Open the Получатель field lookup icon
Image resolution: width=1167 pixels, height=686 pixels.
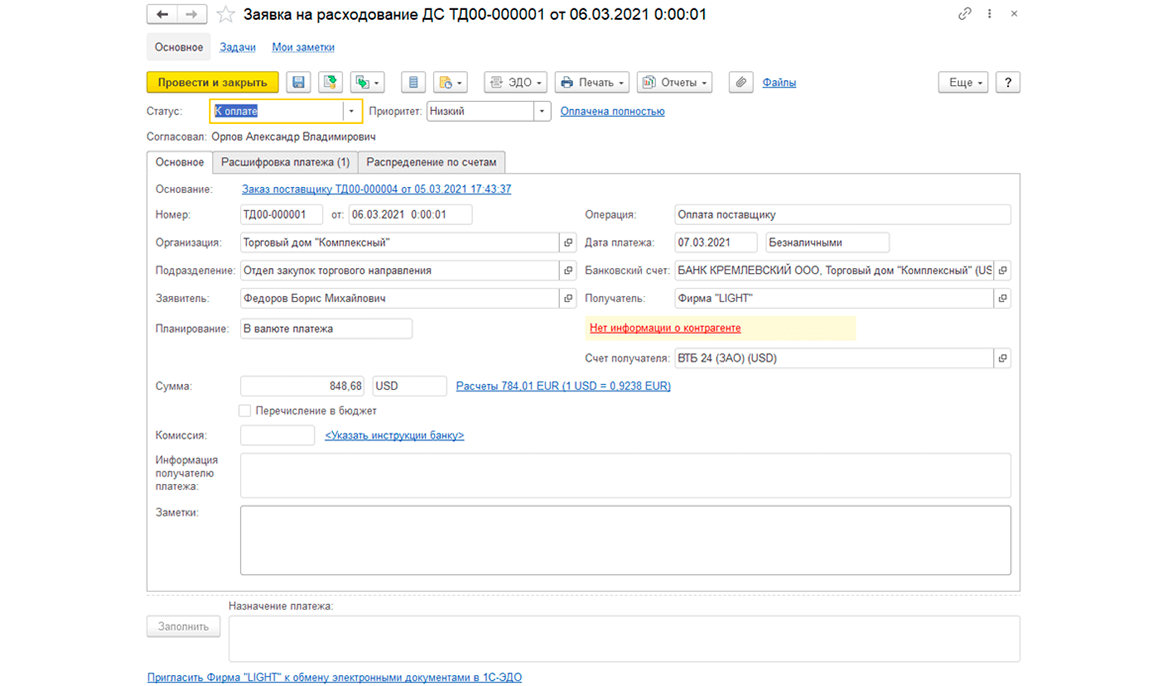1002,299
